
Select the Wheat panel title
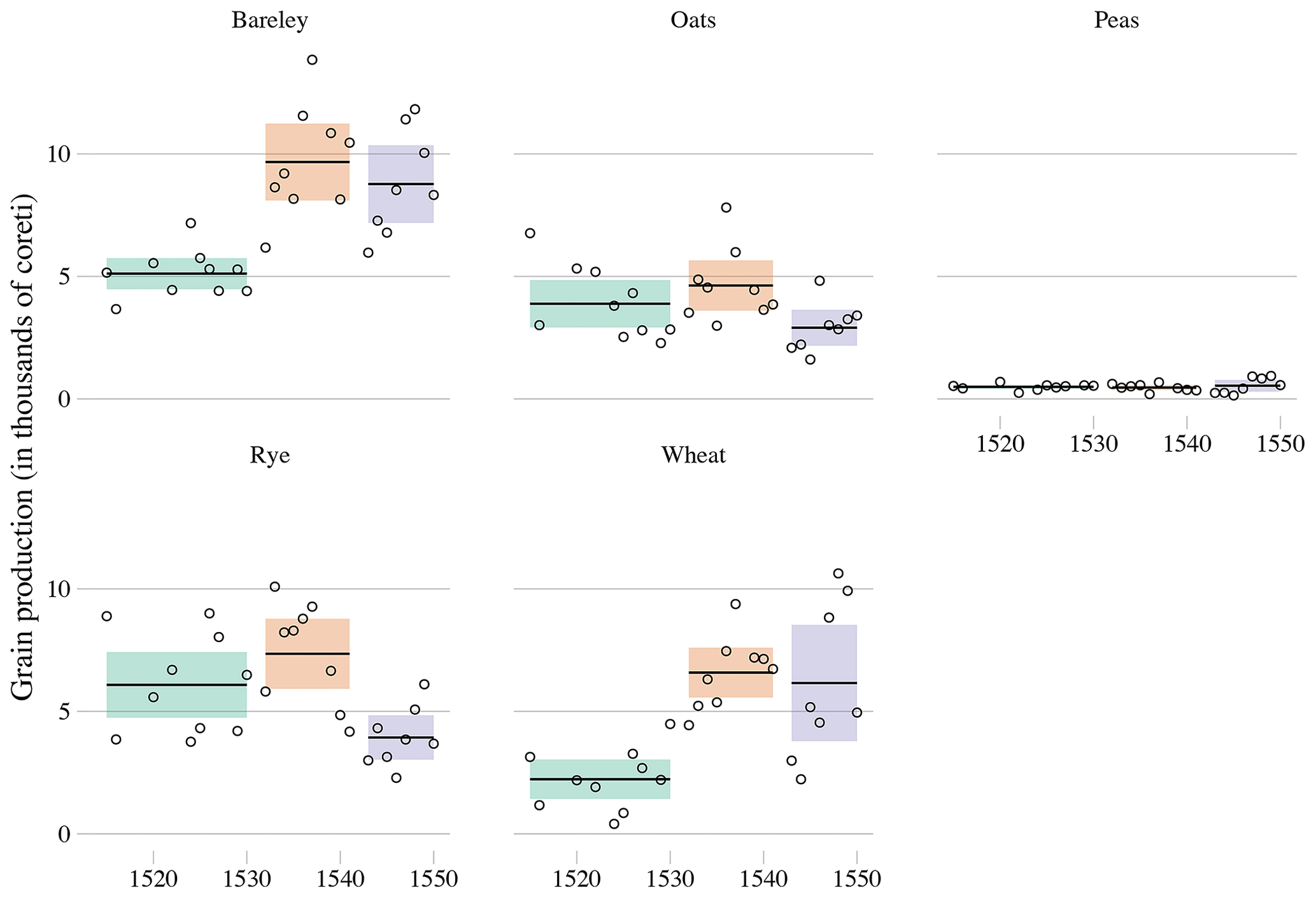pyautogui.click(x=693, y=455)
